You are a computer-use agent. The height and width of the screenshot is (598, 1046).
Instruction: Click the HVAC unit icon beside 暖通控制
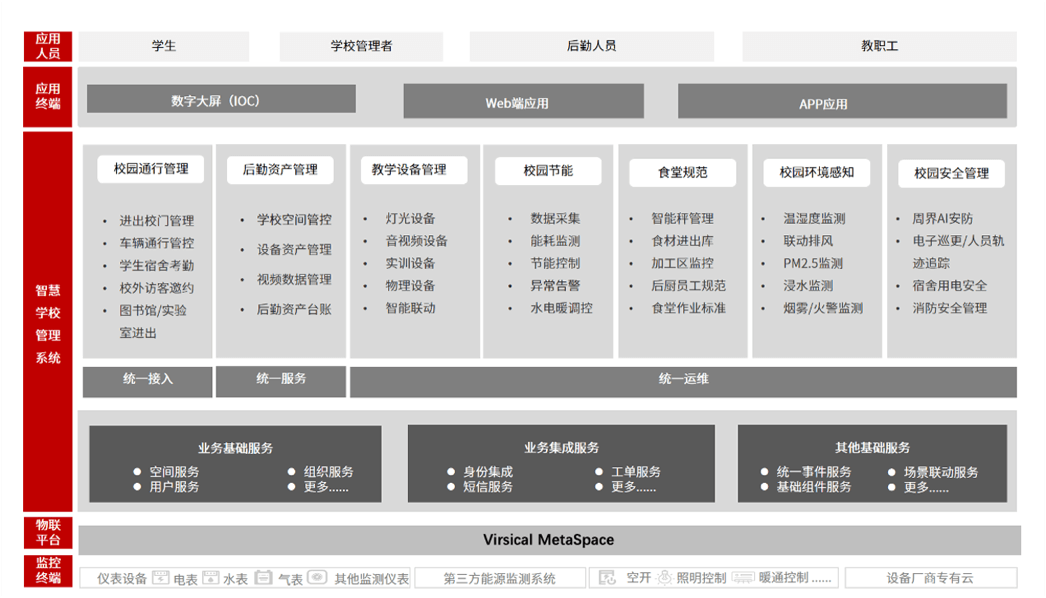(x=742, y=577)
